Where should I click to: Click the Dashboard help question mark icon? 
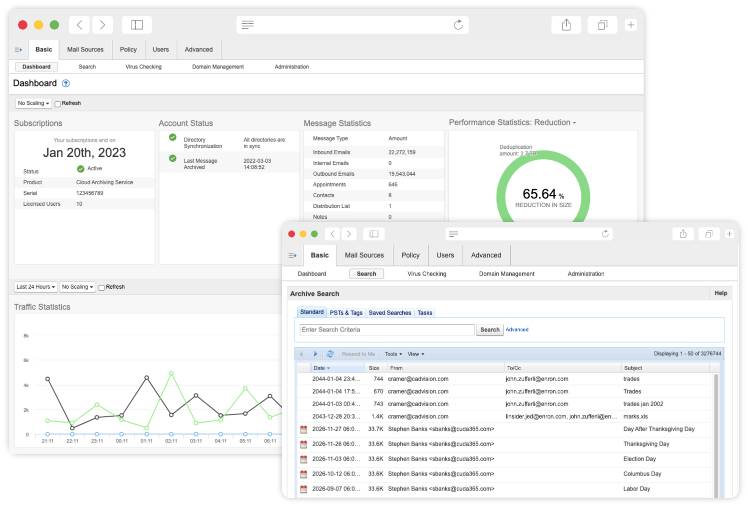point(66,84)
